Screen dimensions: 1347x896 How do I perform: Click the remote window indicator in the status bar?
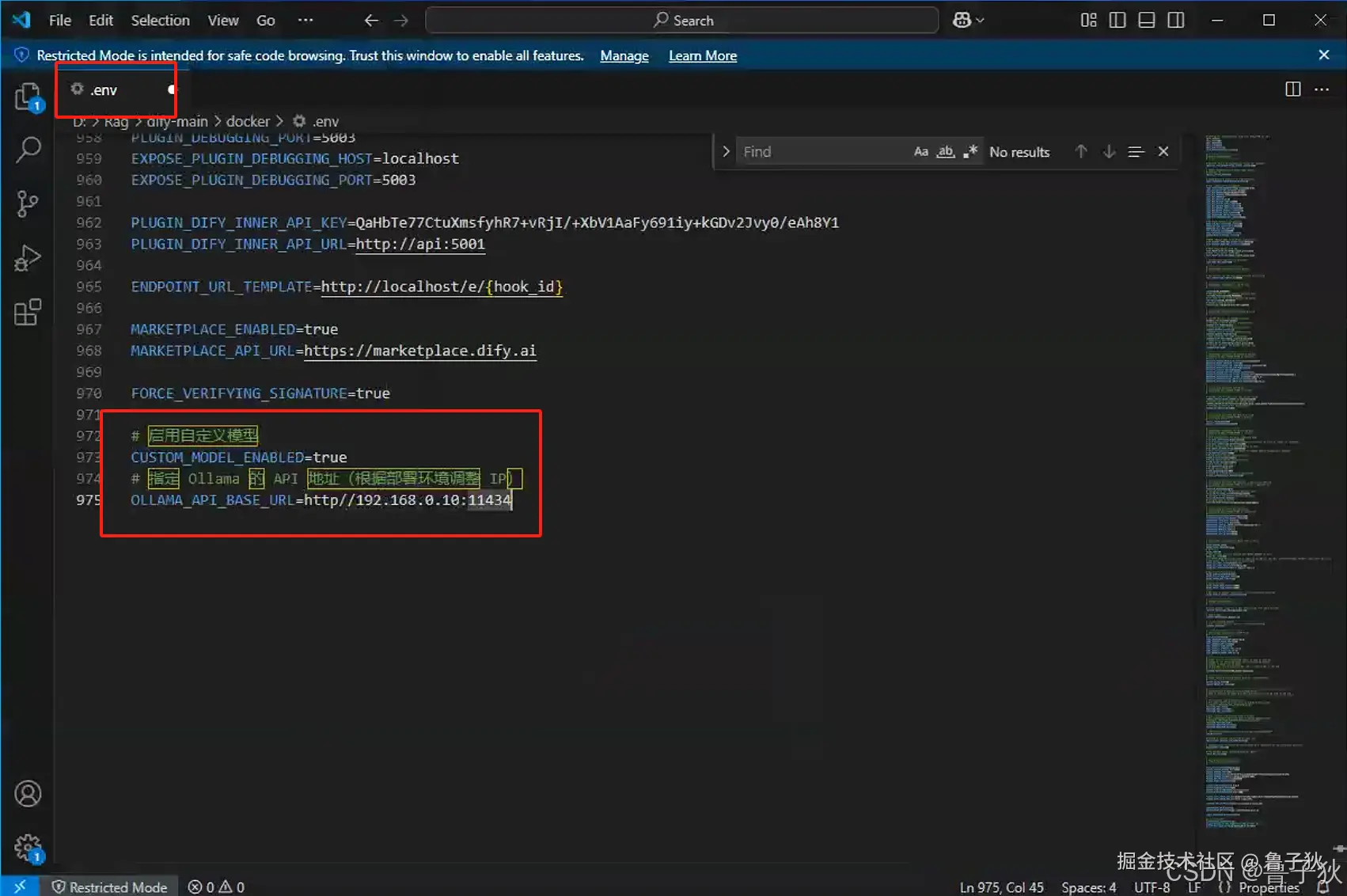point(20,887)
